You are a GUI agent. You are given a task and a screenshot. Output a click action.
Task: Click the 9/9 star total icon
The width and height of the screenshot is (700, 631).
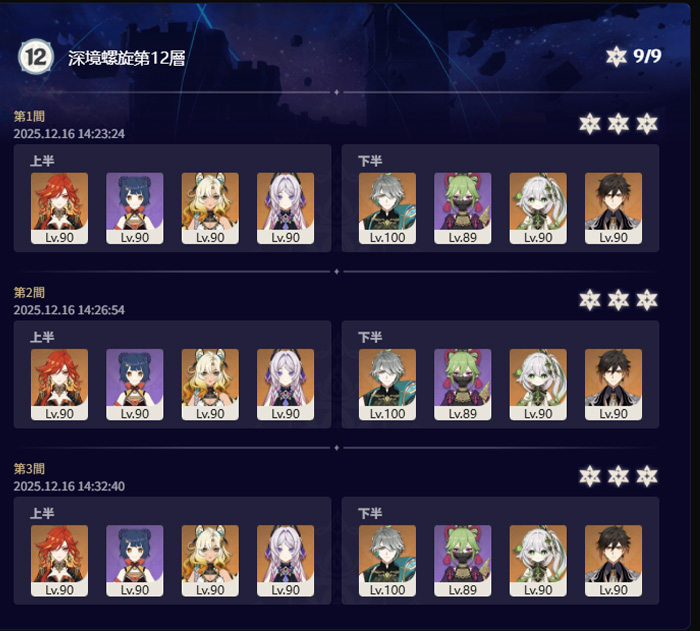tap(616, 56)
